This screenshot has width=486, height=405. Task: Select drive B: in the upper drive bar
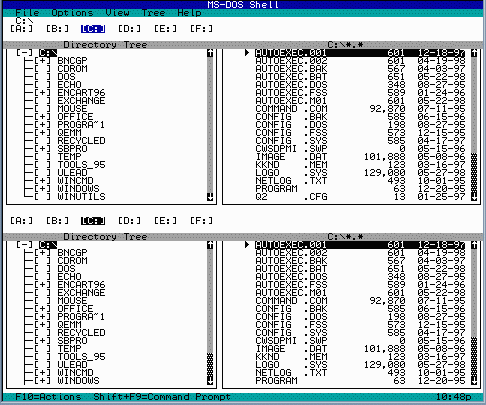point(58,29)
